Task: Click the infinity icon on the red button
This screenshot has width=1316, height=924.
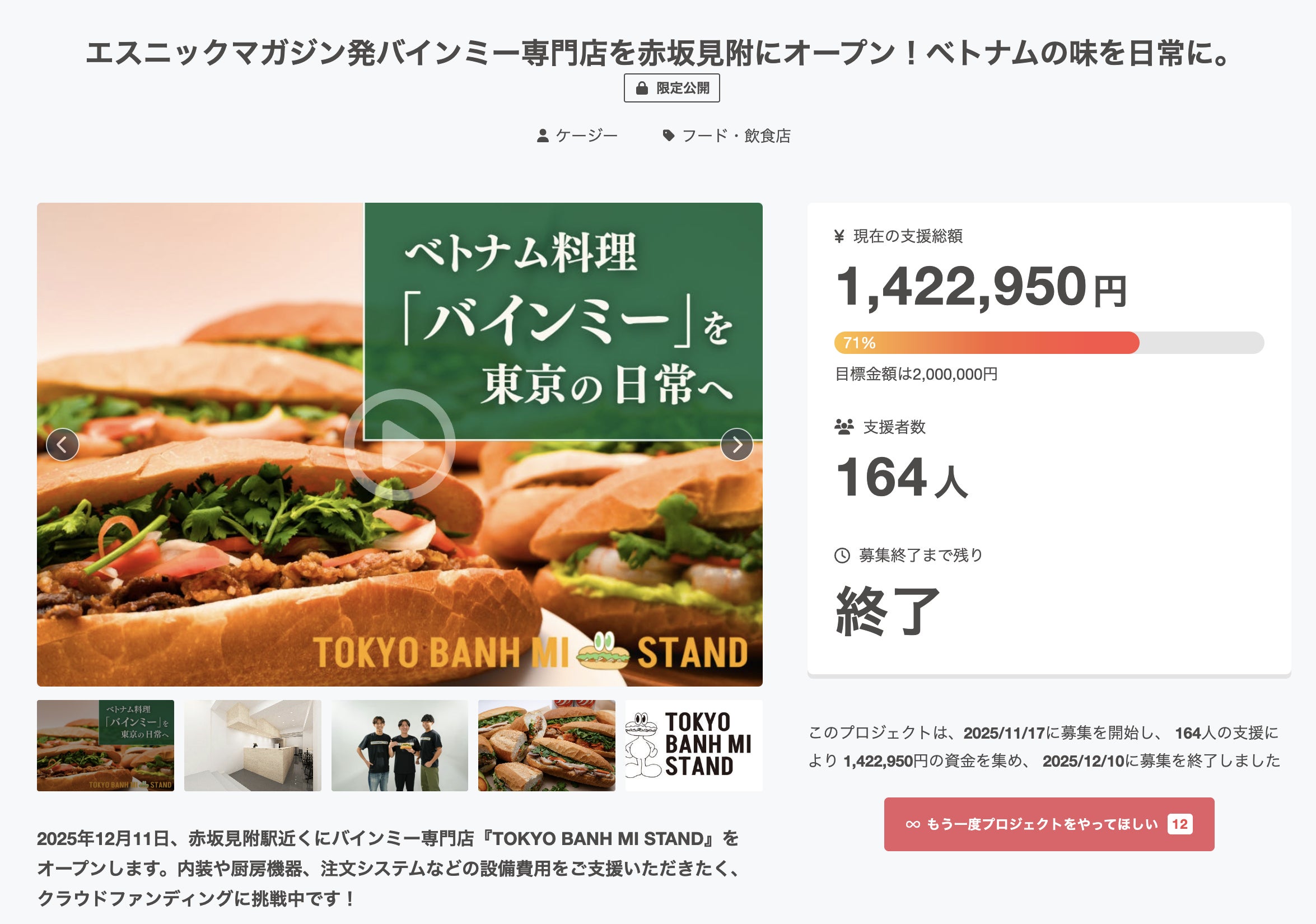Action: coord(912,824)
